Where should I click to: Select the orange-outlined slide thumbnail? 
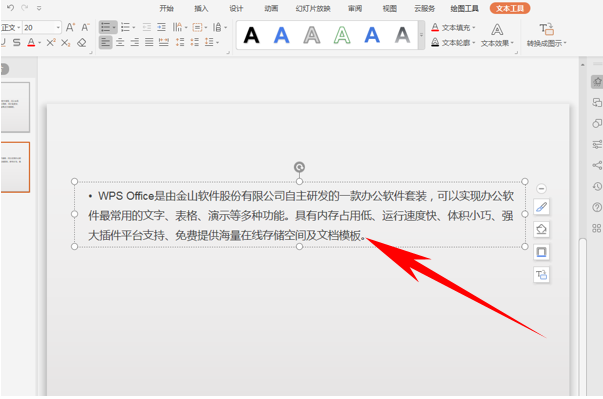pyautogui.click(x=15, y=167)
